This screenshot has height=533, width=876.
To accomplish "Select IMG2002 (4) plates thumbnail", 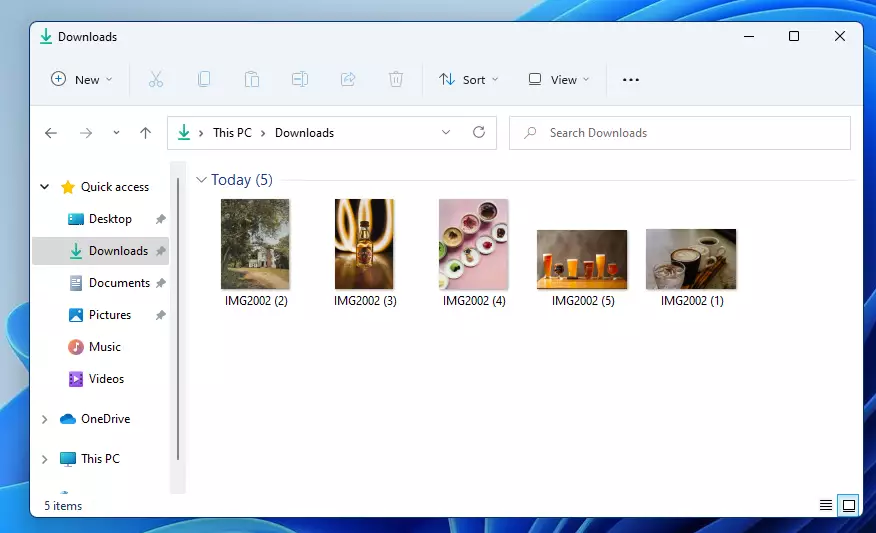I will (473, 244).
